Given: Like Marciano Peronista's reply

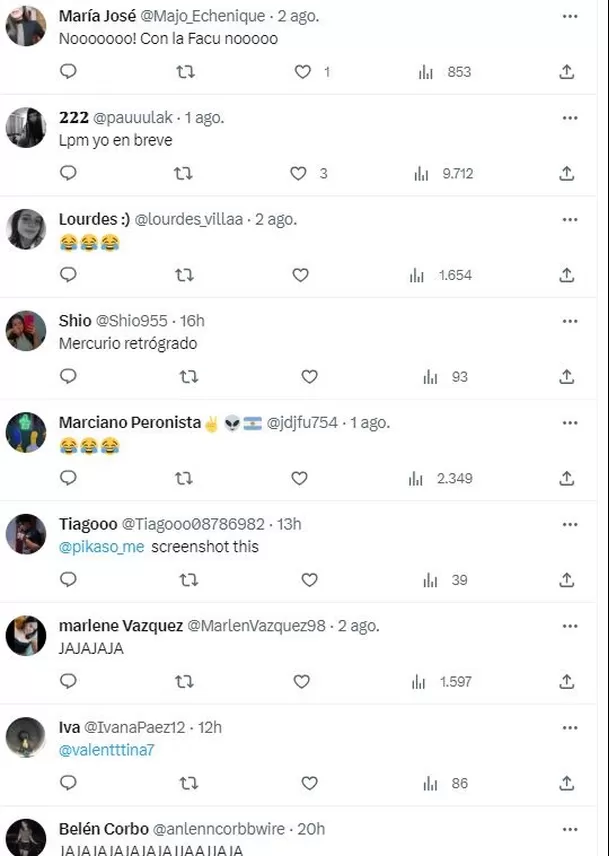Looking at the screenshot, I should [299, 478].
